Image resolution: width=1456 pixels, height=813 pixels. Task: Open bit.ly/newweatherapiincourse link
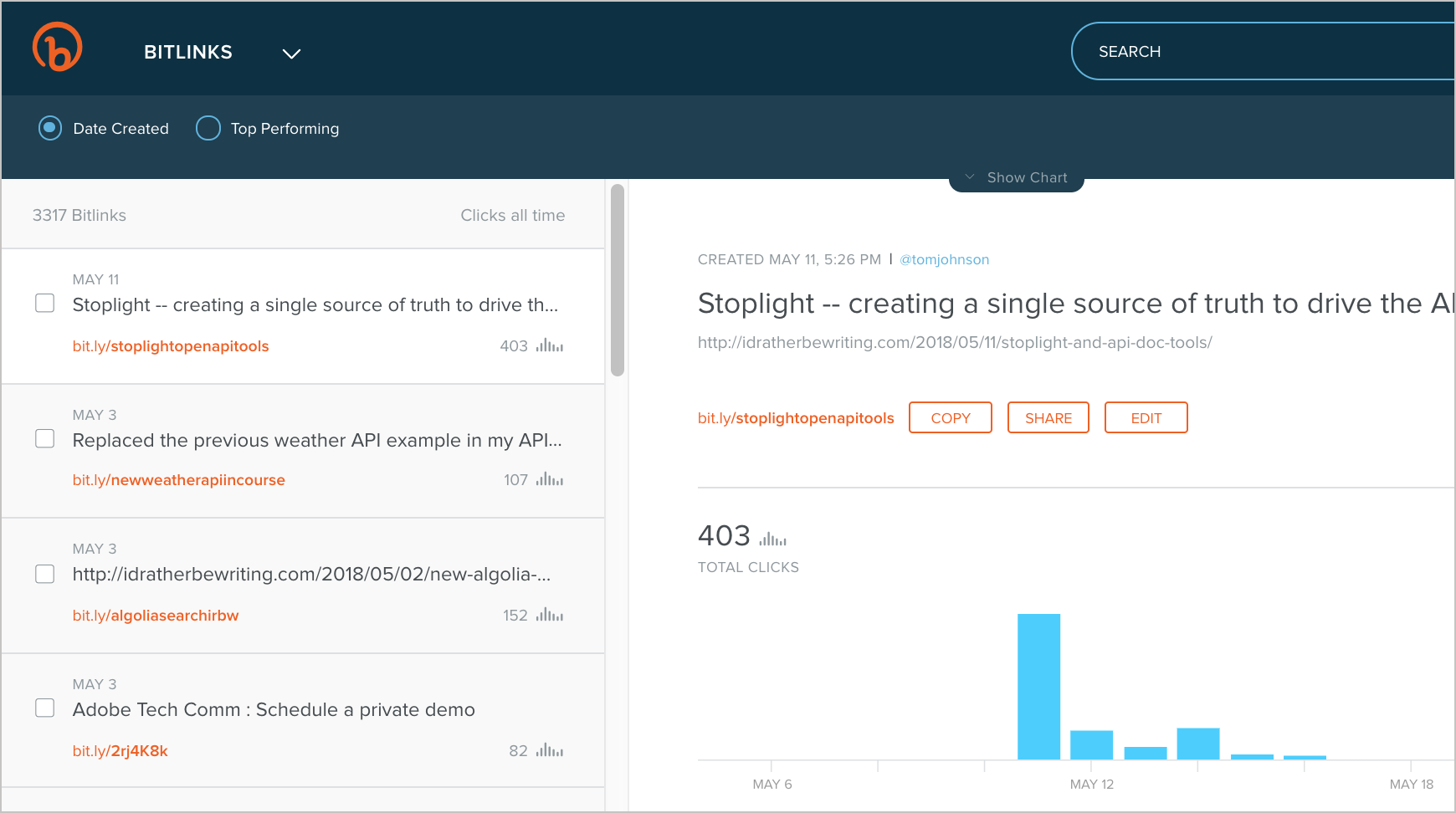coord(179,480)
